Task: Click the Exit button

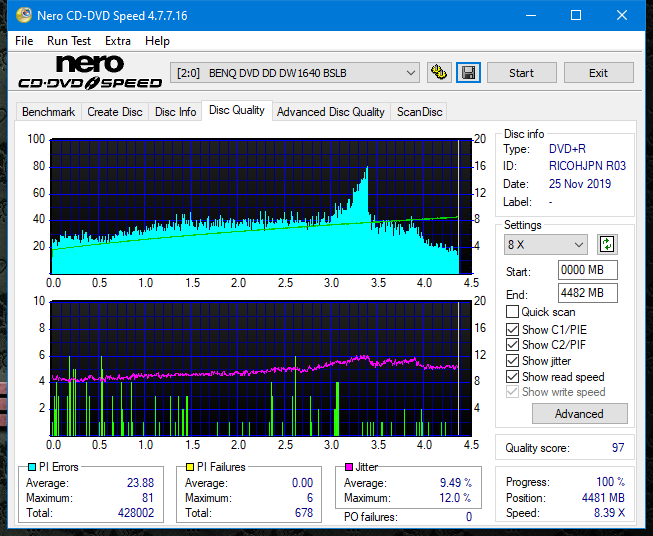Action: (598, 73)
